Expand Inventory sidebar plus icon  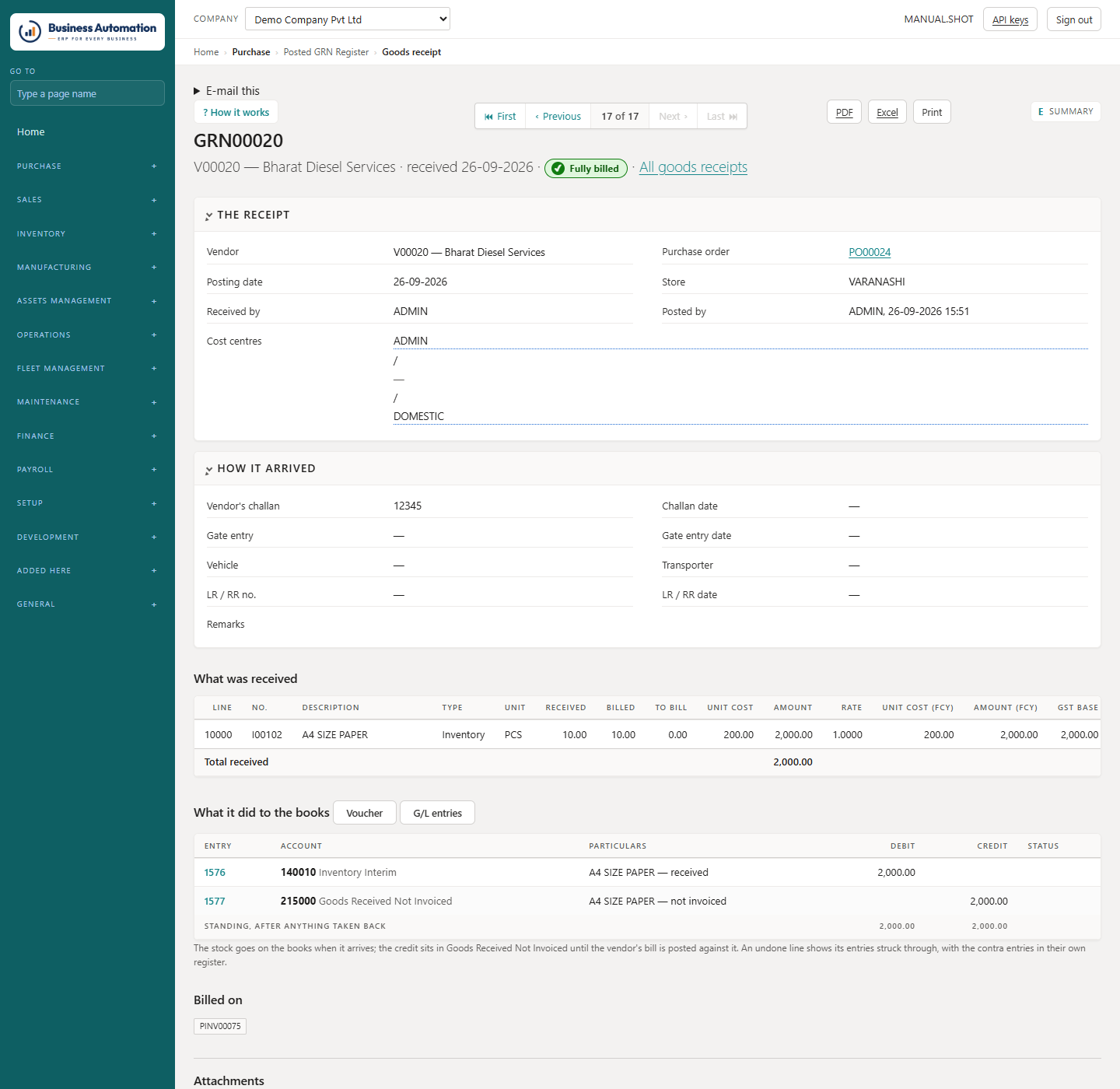tap(154, 234)
